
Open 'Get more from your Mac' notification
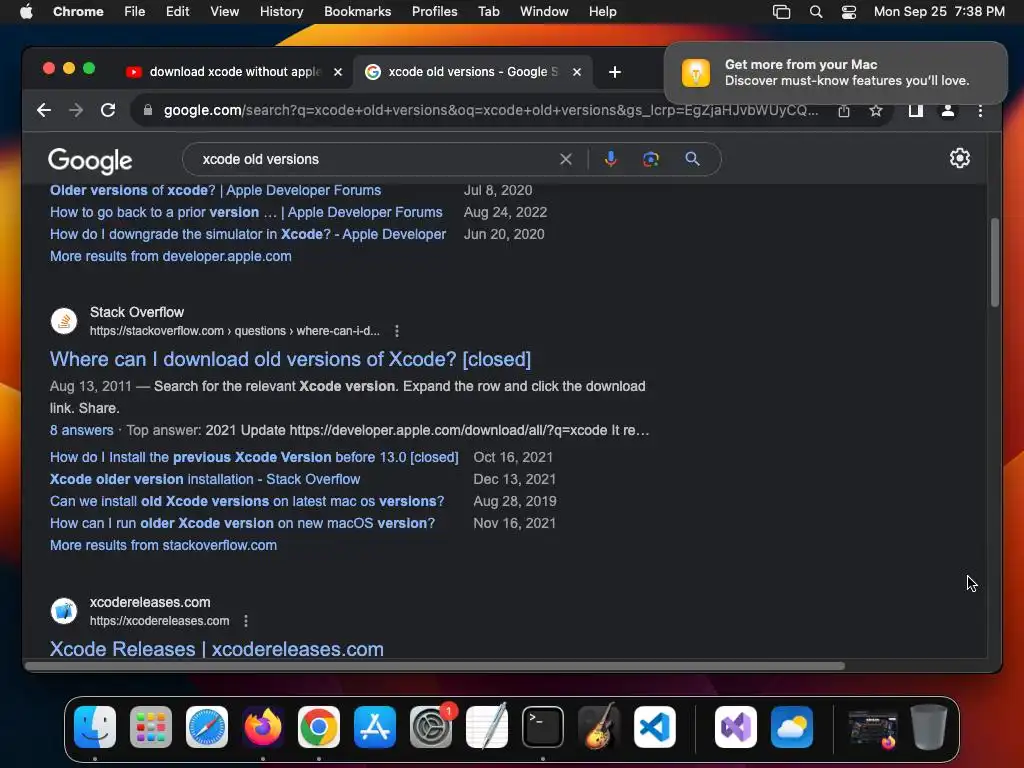tap(835, 72)
